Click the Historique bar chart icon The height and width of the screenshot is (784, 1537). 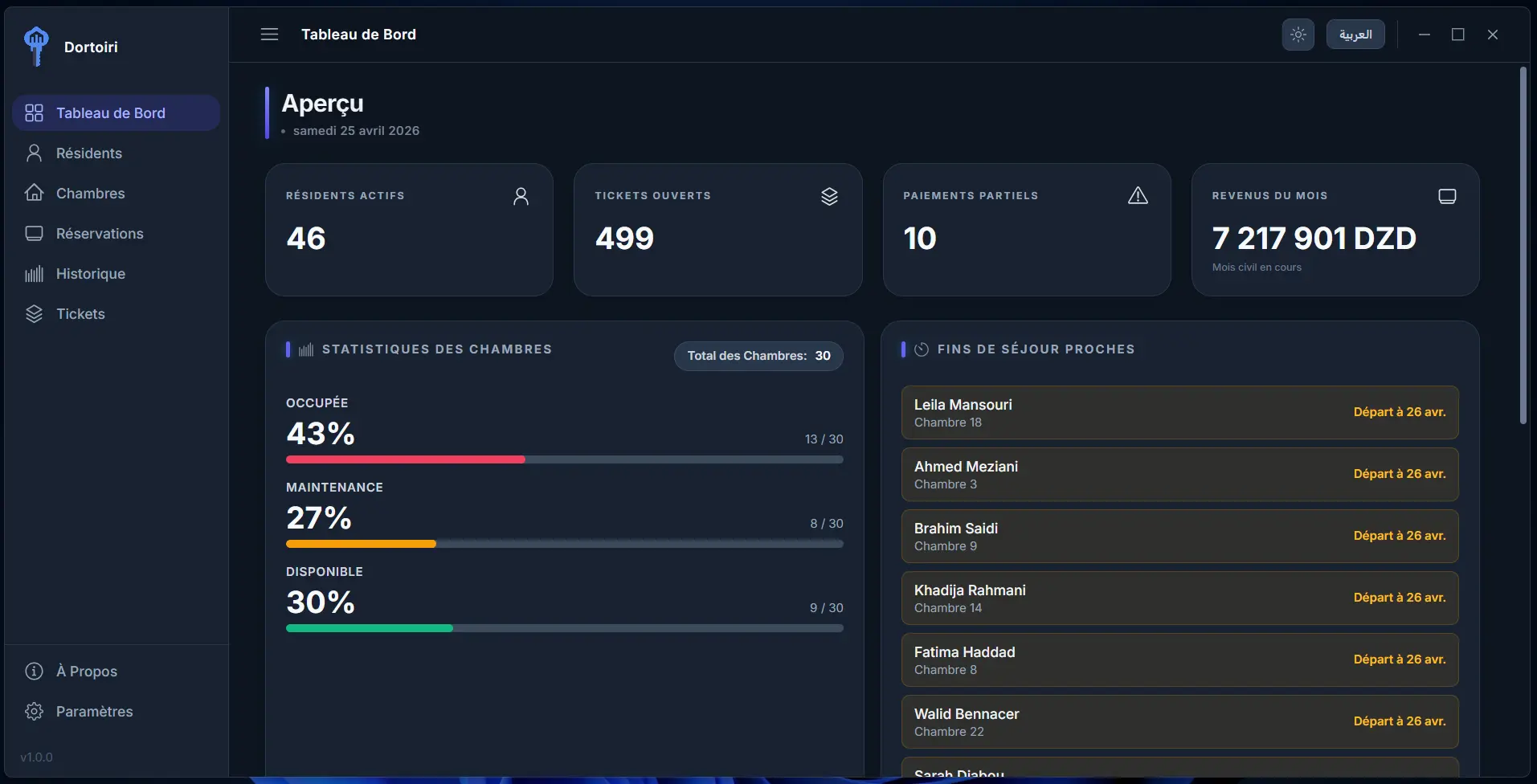pyautogui.click(x=34, y=274)
